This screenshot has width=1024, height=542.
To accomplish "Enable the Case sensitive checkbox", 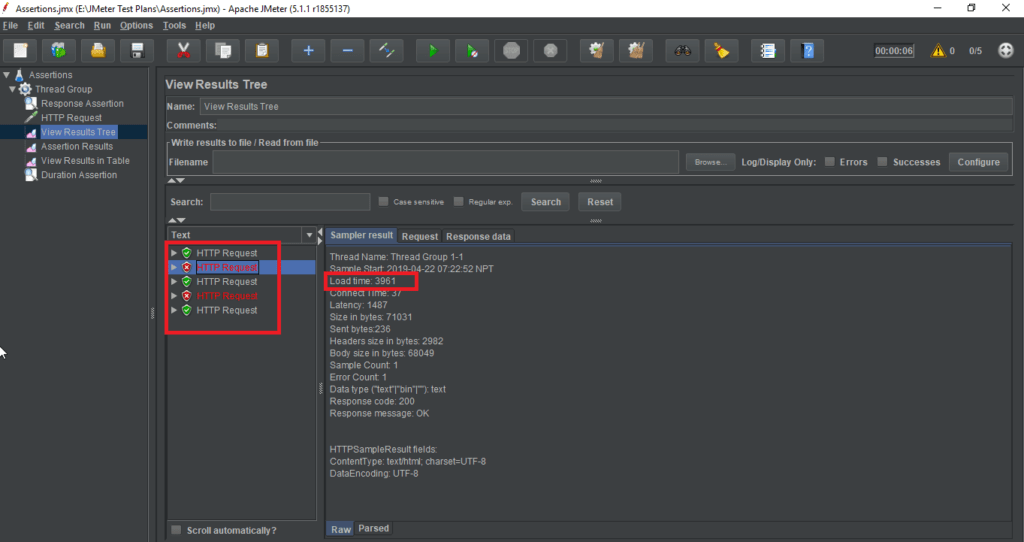I will click(383, 202).
